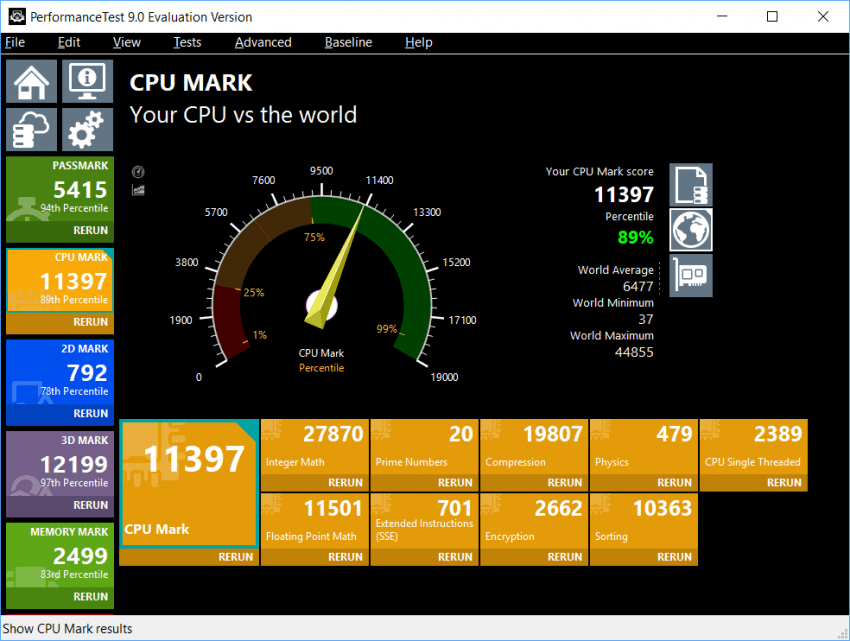850x641 pixels.
Task: Switch gauge to speedometer view icon
Action: pyautogui.click(x=138, y=172)
